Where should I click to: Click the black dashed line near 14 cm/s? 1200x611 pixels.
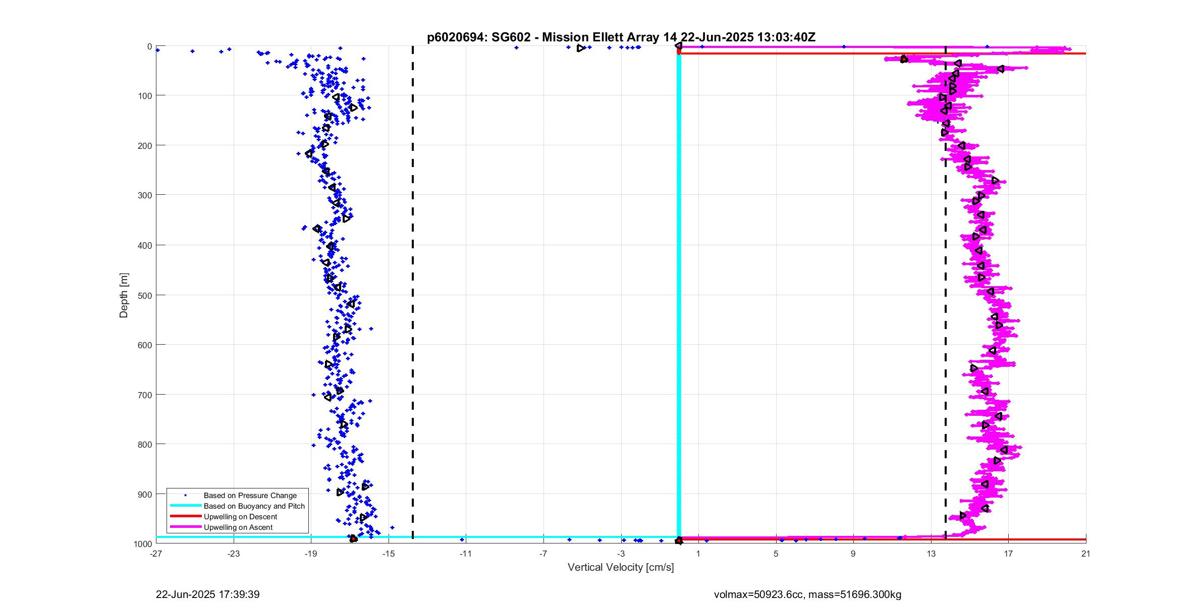[945, 295]
